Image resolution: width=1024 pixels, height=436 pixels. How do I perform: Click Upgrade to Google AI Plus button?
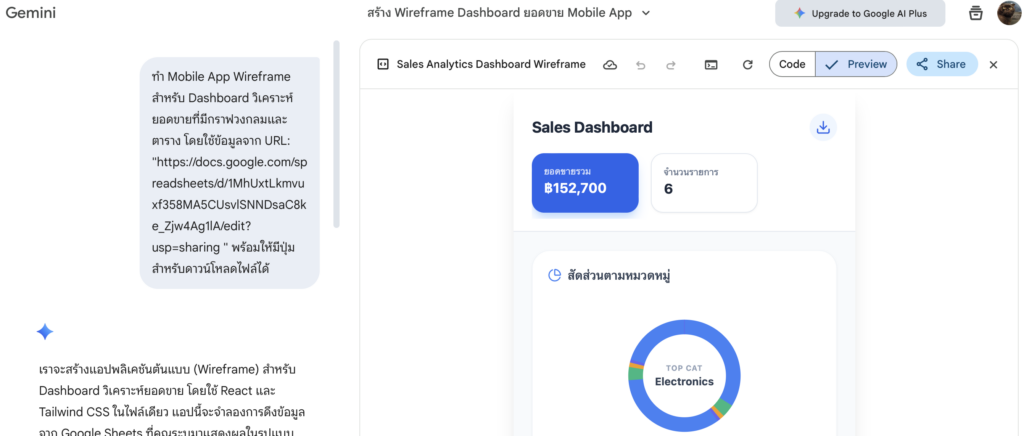(x=860, y=13)
